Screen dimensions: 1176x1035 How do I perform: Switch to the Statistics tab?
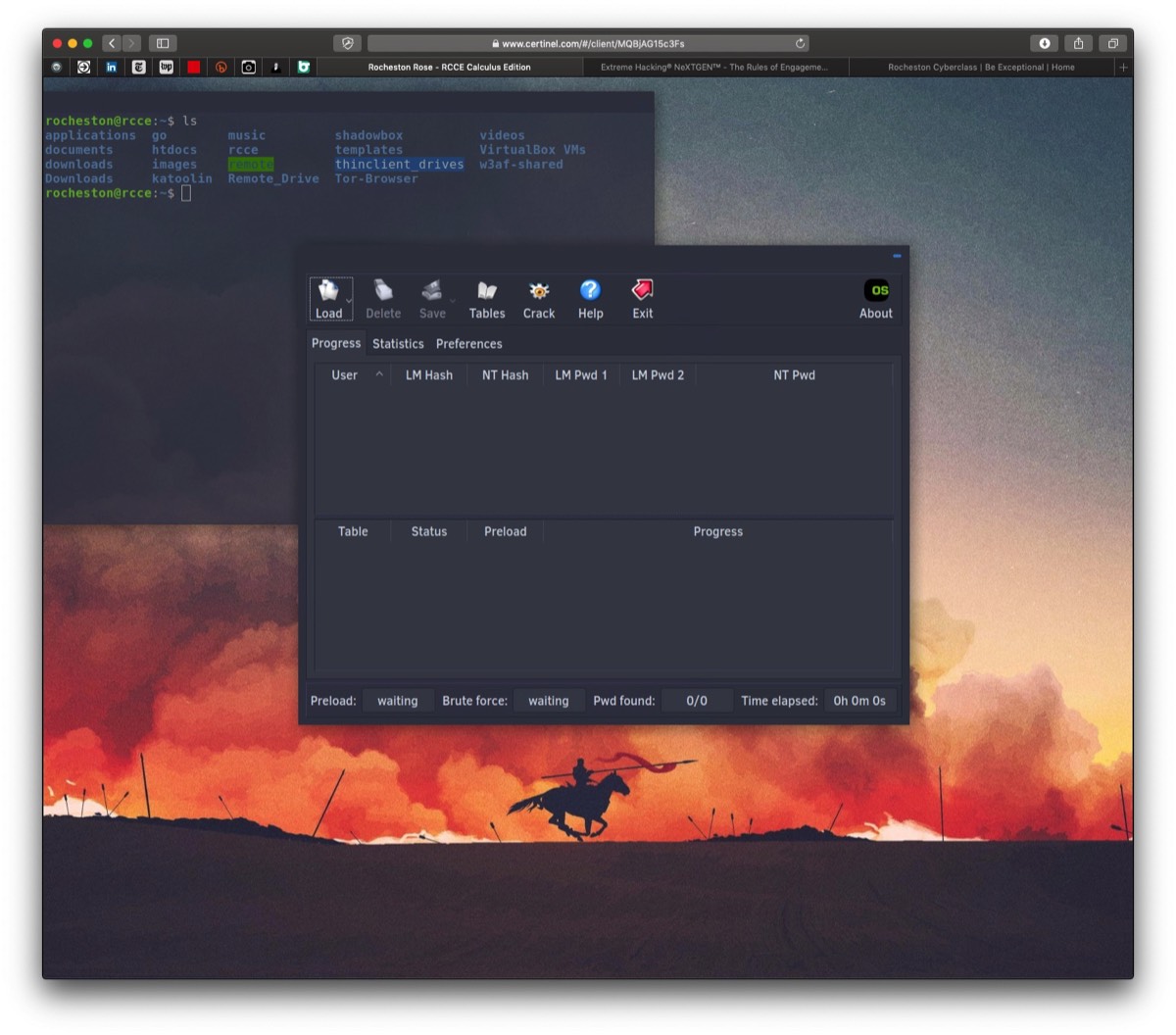[x=398, y=344]
